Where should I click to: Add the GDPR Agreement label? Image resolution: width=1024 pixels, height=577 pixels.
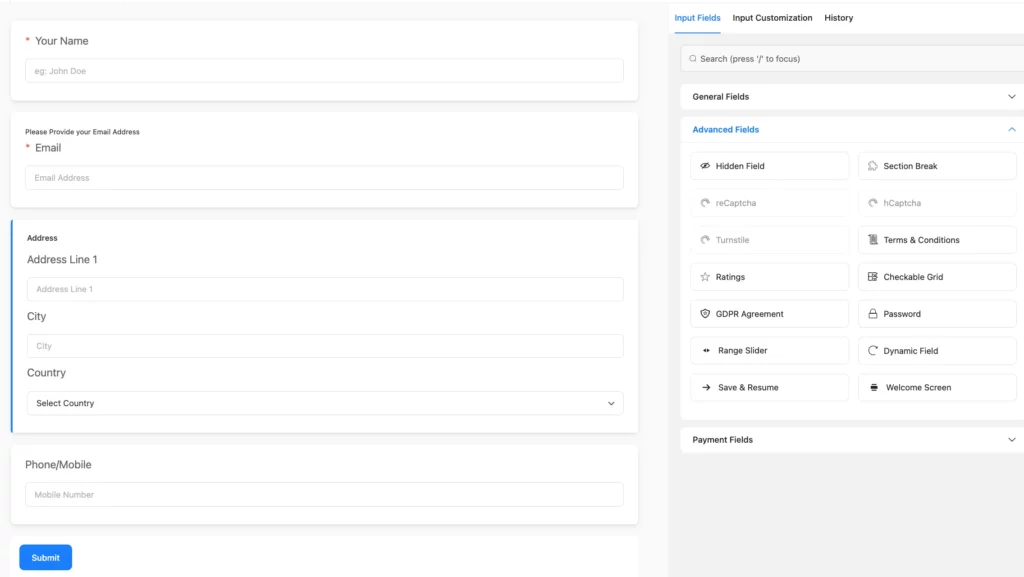[x=749, y=314]
